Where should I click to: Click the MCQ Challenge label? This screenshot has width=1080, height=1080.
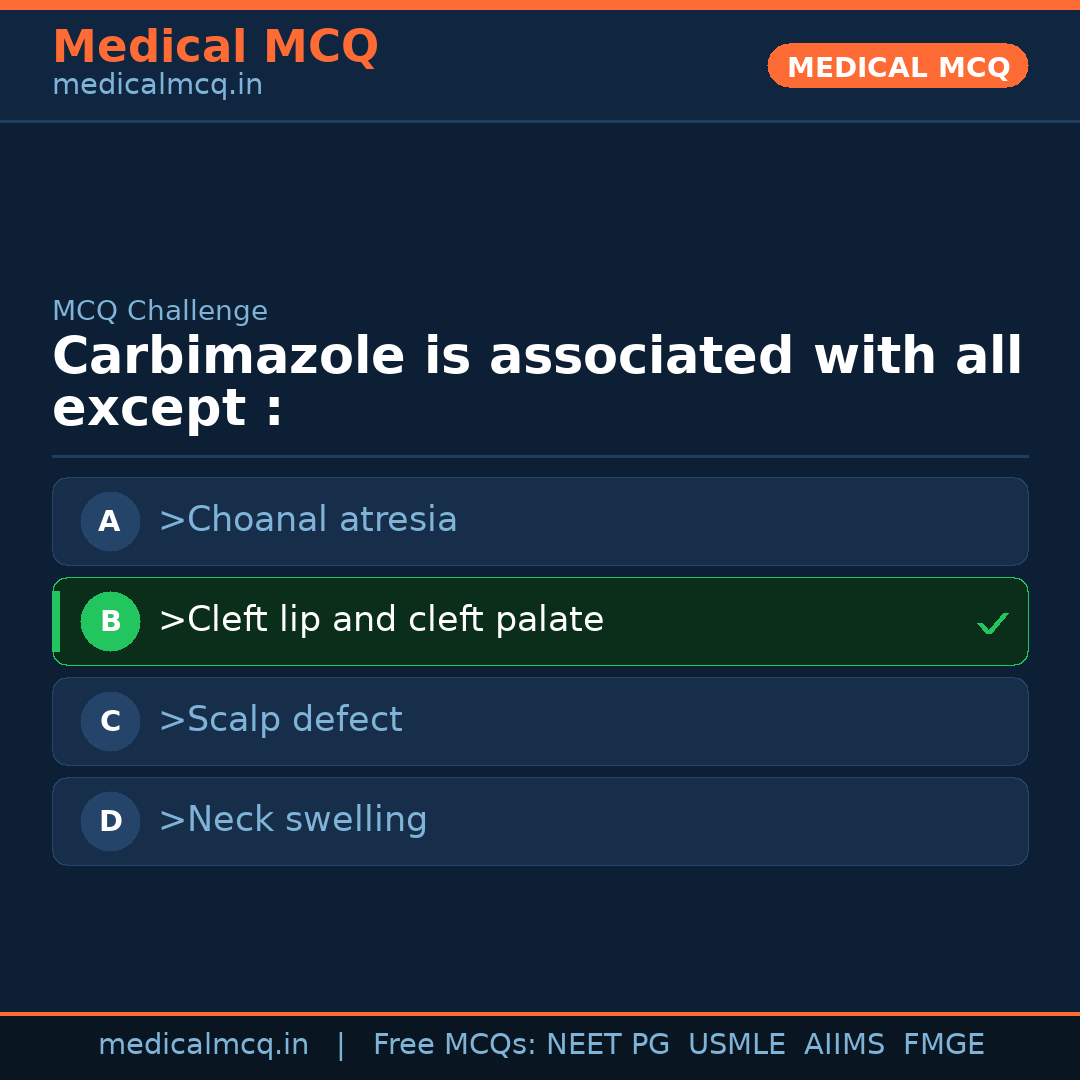point(160,311)
